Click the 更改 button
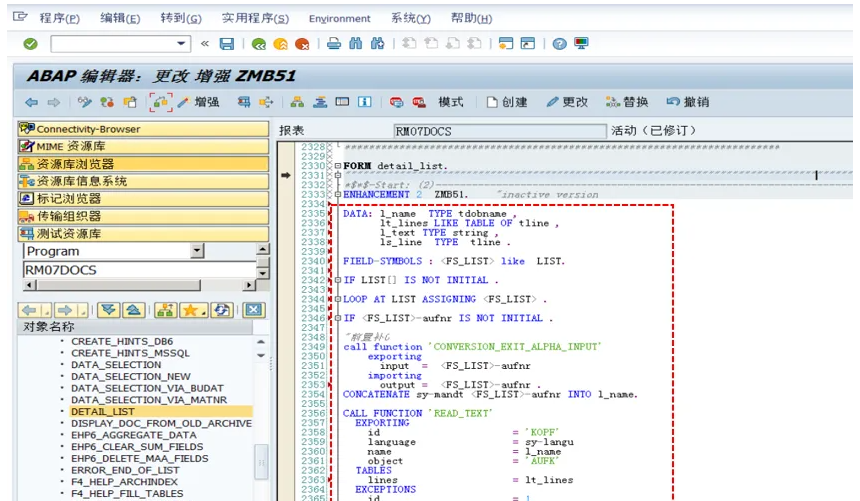 click(567, 102)
